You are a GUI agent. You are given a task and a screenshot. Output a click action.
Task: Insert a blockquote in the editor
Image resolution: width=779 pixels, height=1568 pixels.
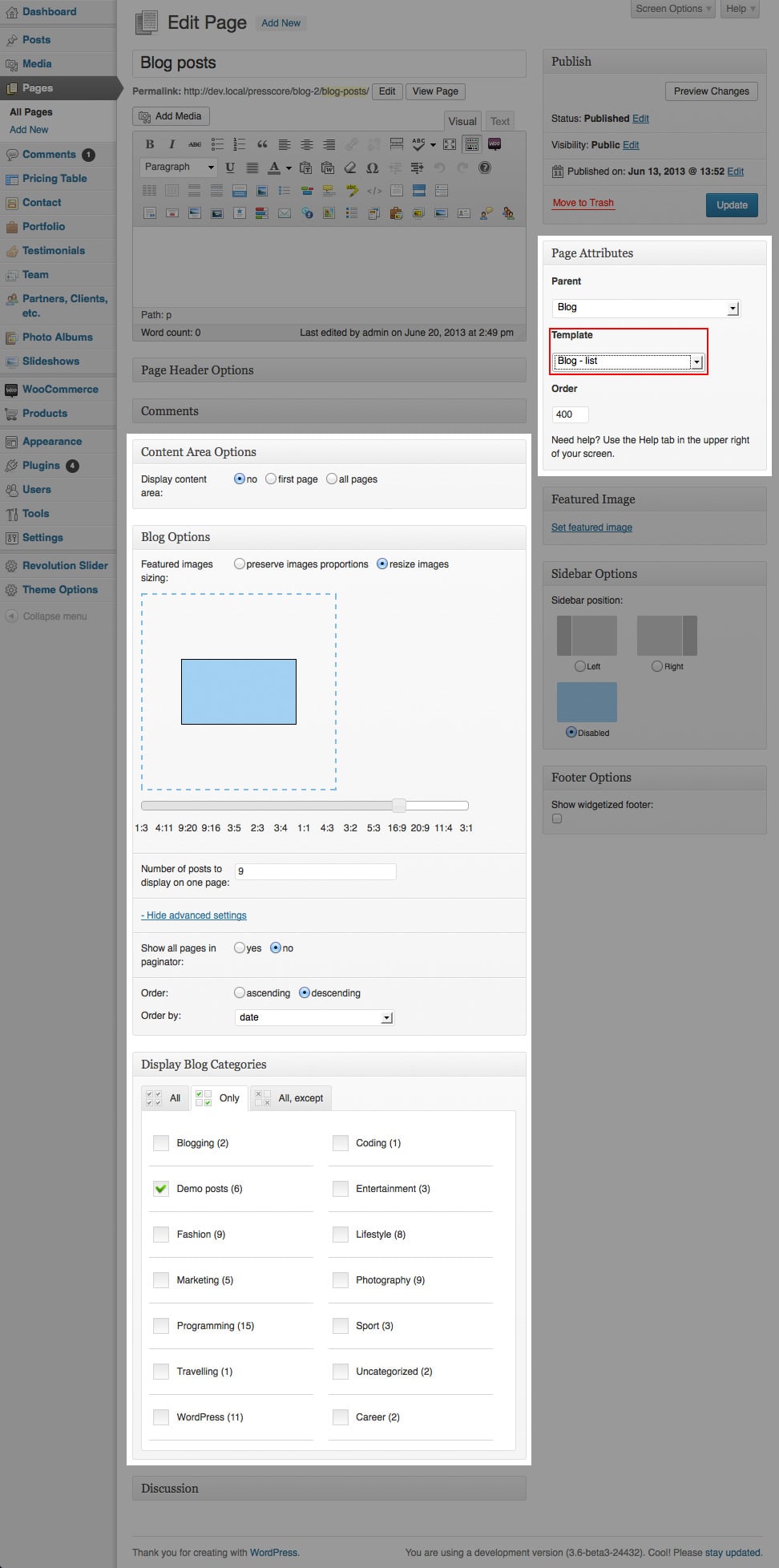click(262, 144)
